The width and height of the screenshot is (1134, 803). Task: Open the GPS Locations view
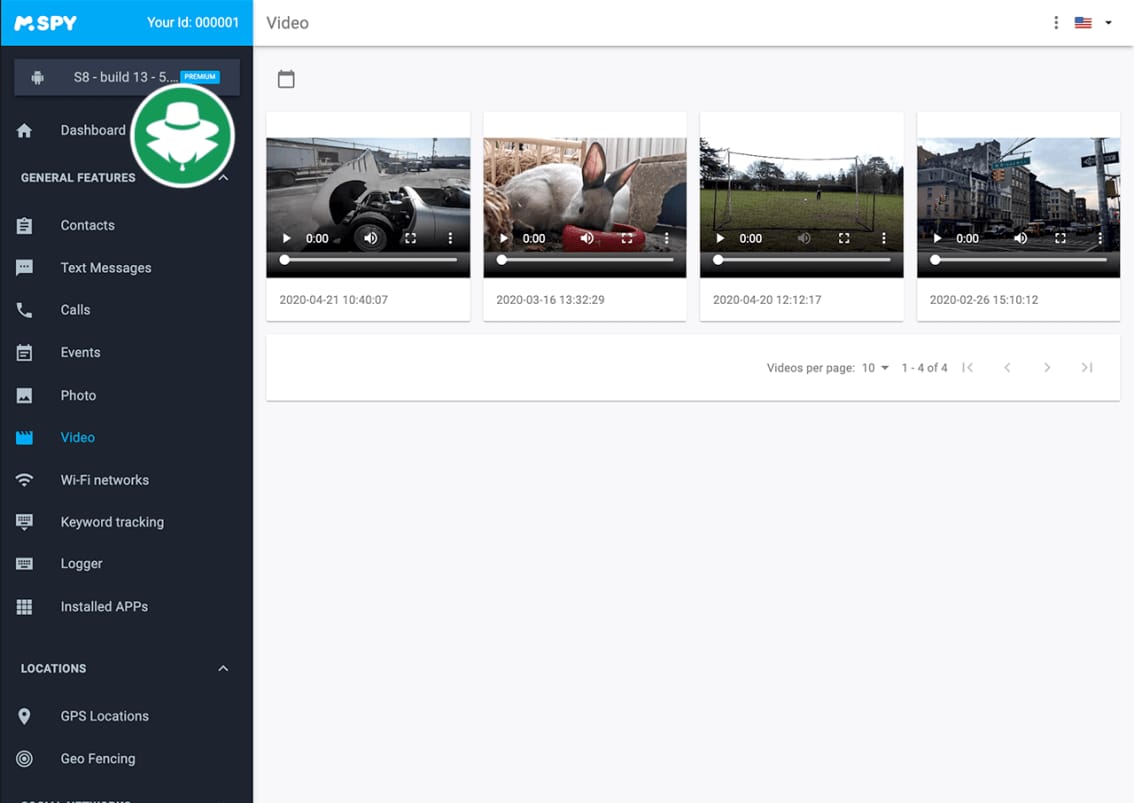click(x=103, y=715)
